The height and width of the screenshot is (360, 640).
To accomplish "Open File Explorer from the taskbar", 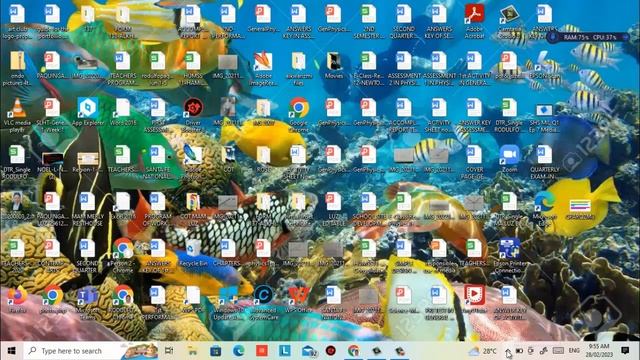I will tap(192, 351).
